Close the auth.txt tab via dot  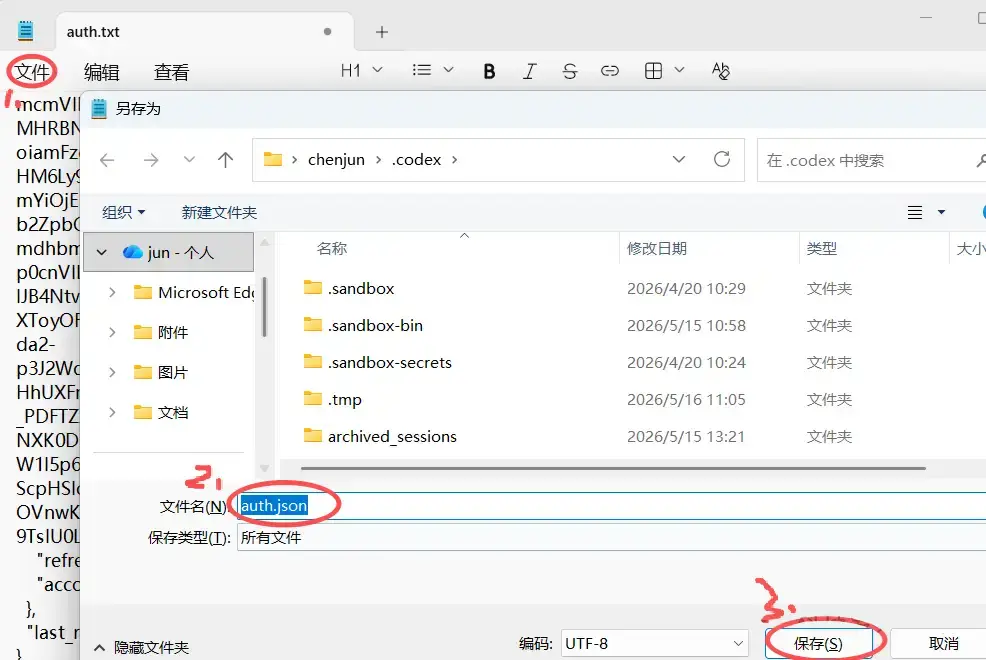coord(327,31)
